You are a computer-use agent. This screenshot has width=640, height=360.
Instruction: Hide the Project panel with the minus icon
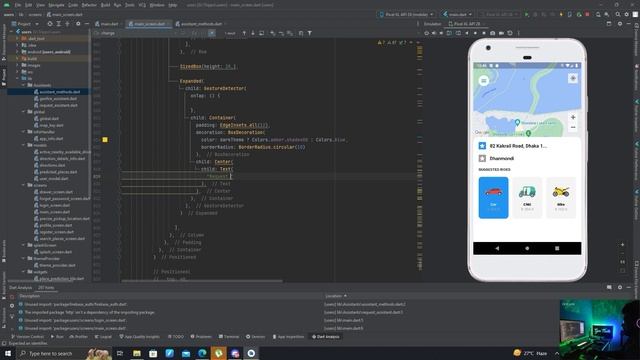click(87, 24)
